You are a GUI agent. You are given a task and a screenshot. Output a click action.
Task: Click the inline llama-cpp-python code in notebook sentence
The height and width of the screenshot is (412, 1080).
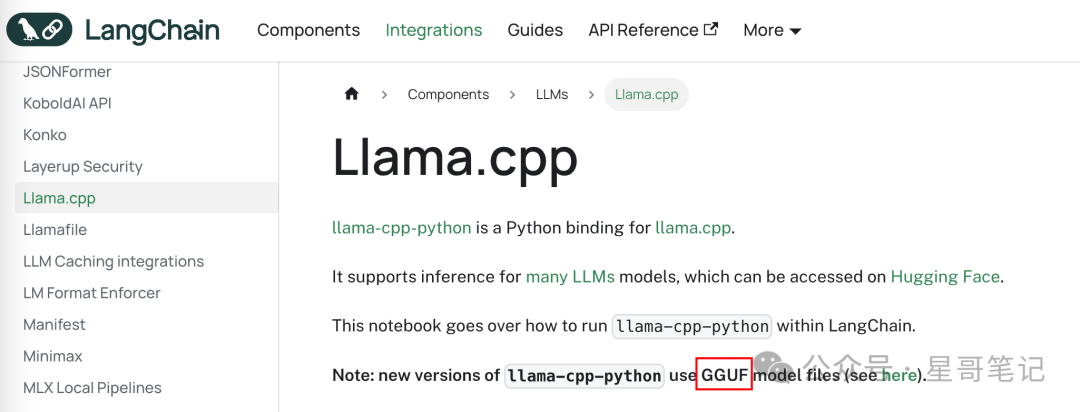click(x=692, y=327)
